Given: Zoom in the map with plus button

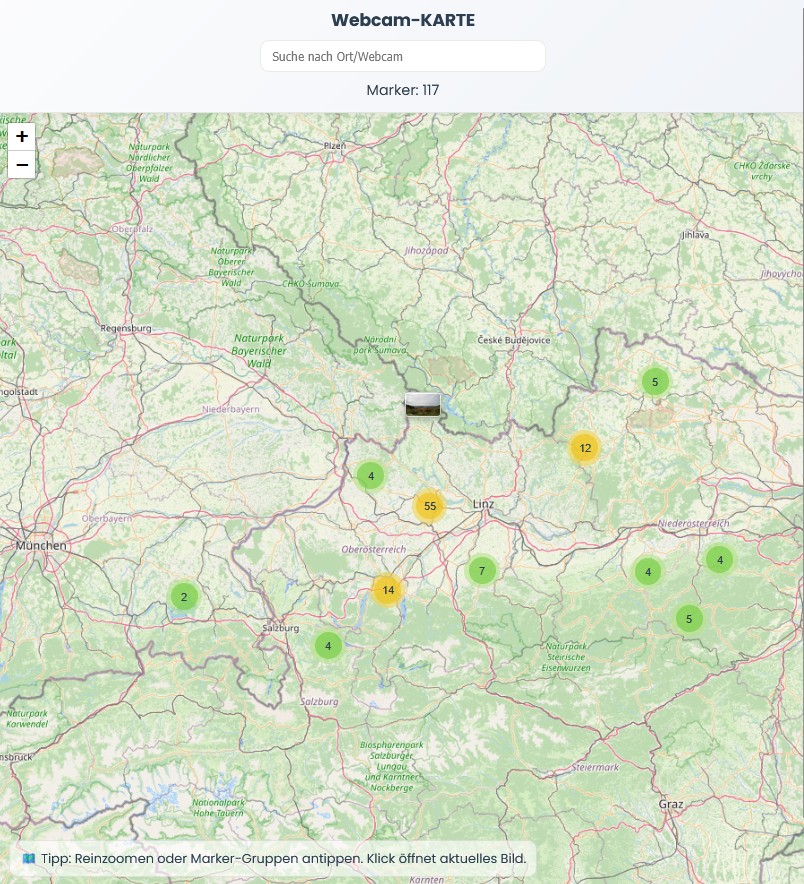Looking at the screenshot, I should point(21,136).
